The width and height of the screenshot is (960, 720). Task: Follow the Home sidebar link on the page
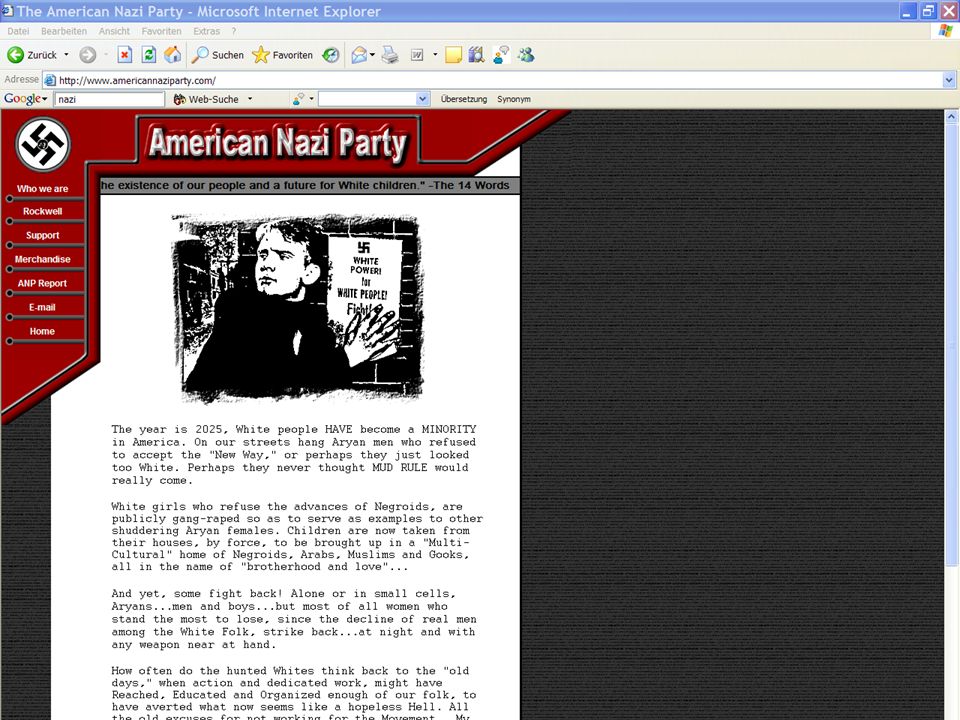click(42, 331)
